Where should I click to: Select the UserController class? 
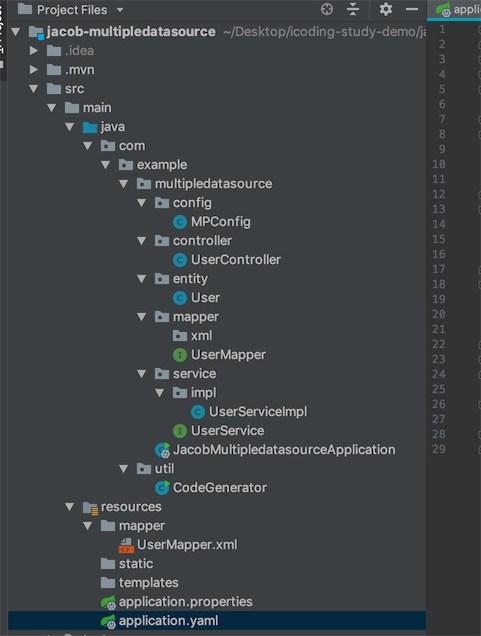[236, 260]
